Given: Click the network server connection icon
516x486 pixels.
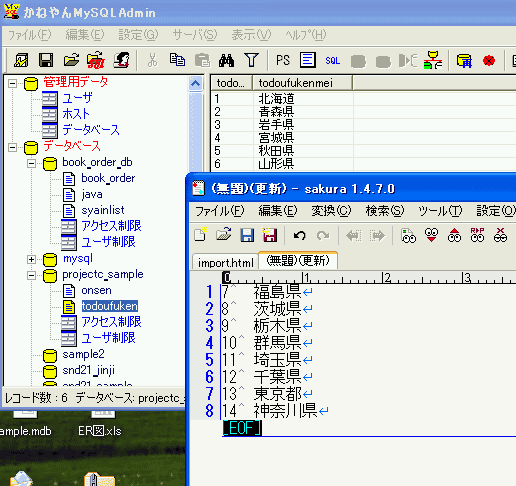Looking at the screenshot, I should click(x=433, y=60).
